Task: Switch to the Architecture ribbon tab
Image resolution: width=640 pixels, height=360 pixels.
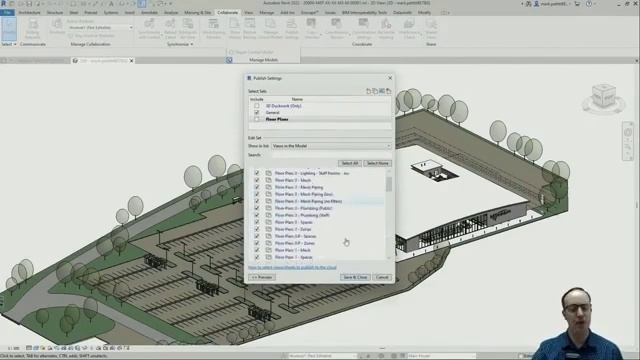Action: tap(29, 13)
